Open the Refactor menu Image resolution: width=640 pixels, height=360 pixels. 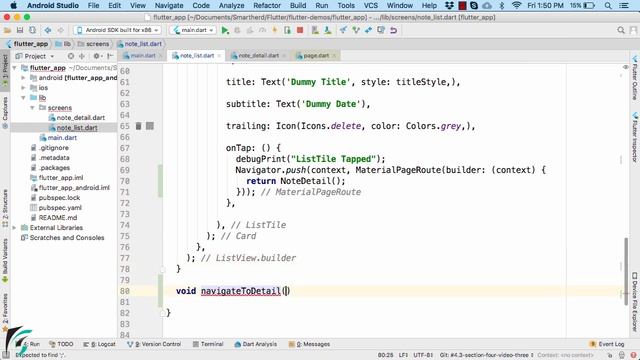267,5
